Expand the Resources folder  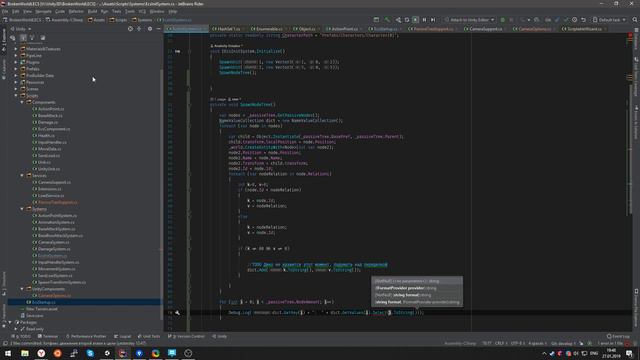pyautogui.click(x=16, y=82)
